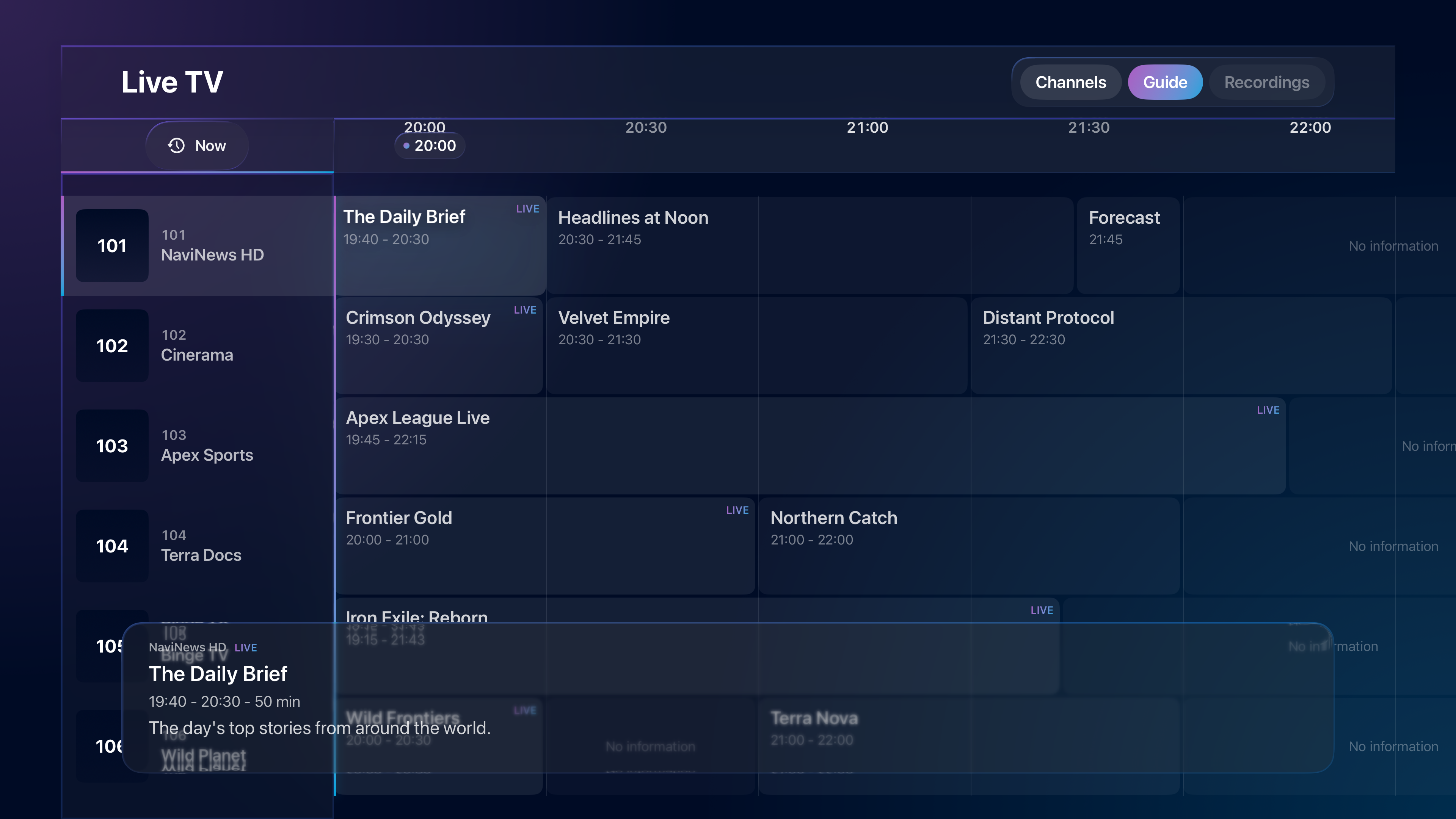
Task: Click the 21:30 time header
Action: point(1089,128)
